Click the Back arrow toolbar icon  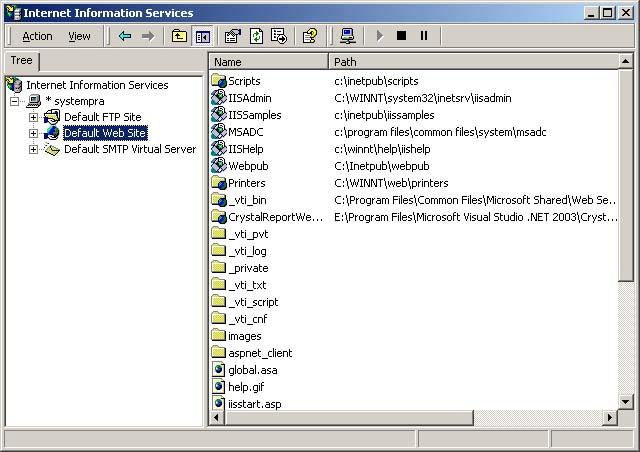[x=125, y=36]
